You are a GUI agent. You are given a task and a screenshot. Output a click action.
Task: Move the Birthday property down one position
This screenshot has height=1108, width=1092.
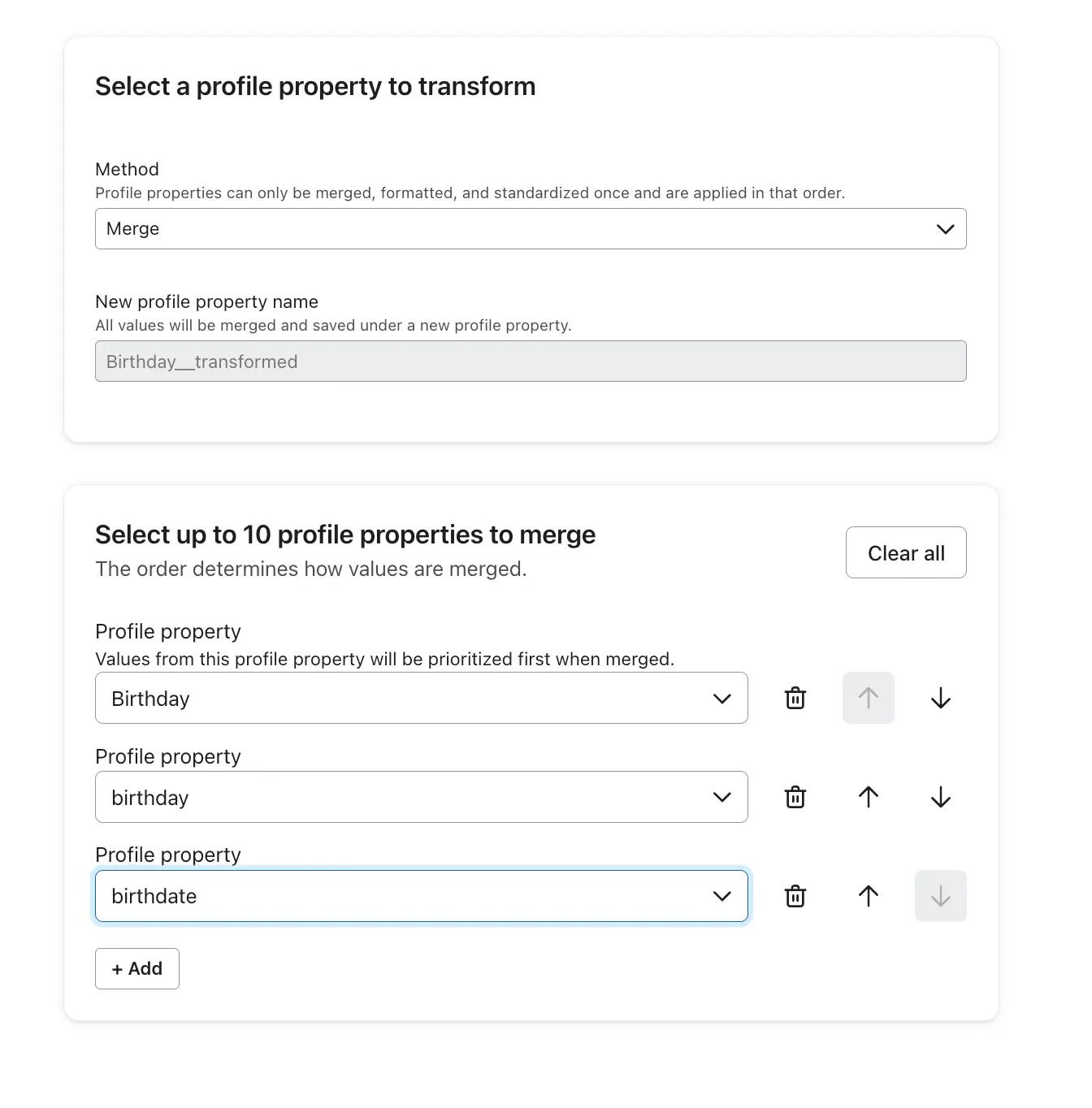(940, 698)
